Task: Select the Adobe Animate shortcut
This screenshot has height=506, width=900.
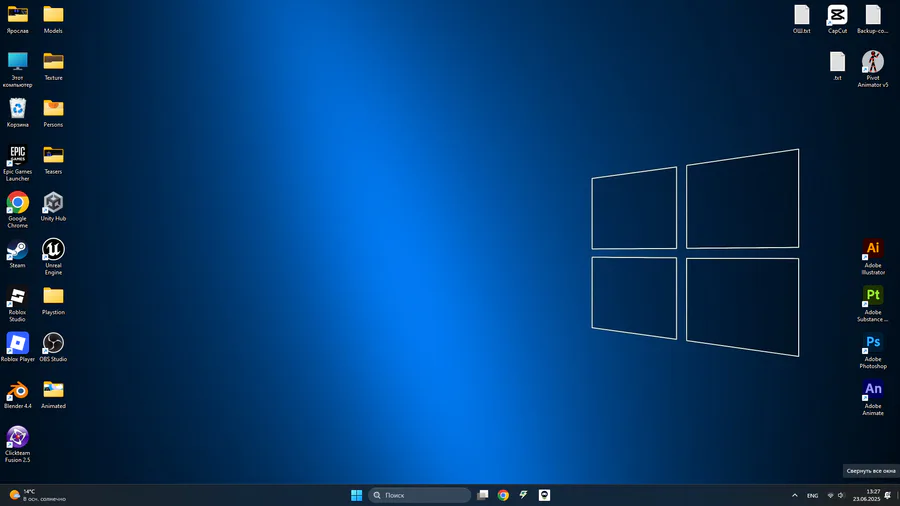Action: click(x=873, y=398)
